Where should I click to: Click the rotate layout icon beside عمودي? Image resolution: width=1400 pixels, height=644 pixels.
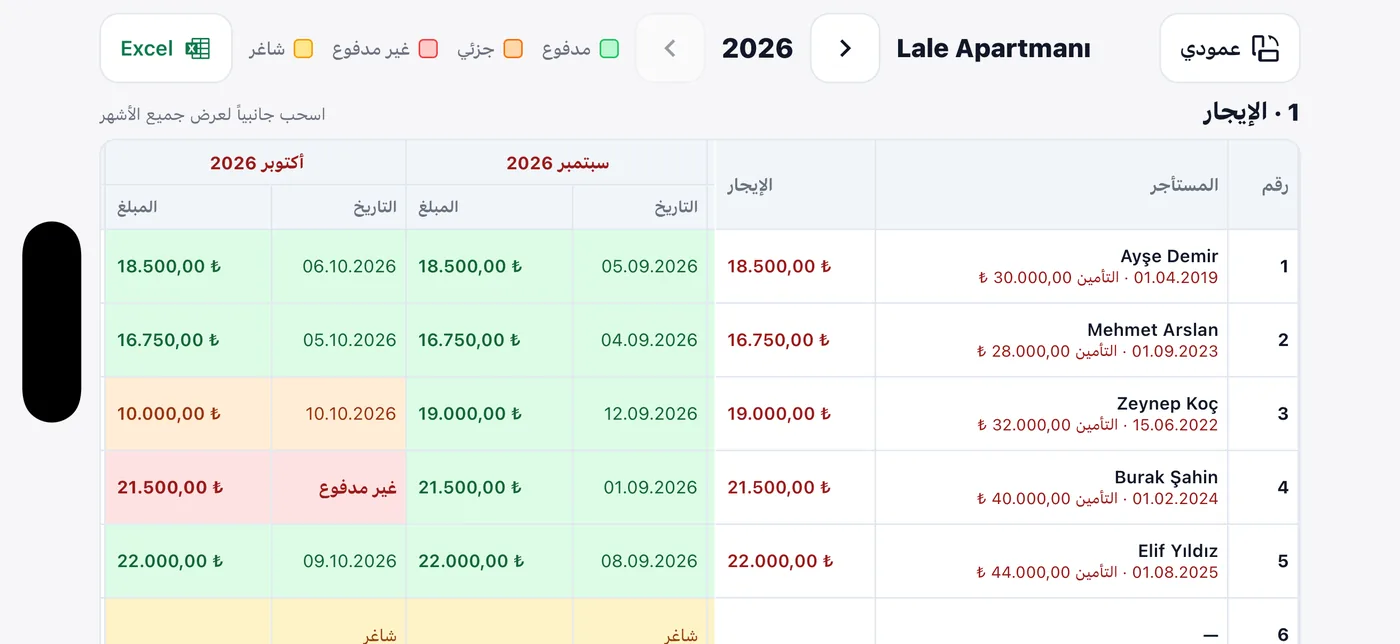coord(1266,48)
